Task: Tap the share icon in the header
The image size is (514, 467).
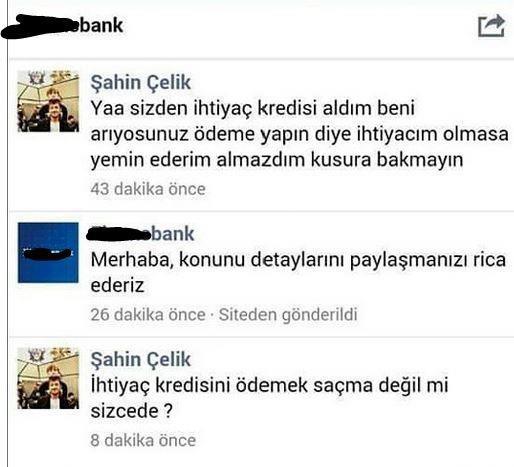Action: (491, 25)
